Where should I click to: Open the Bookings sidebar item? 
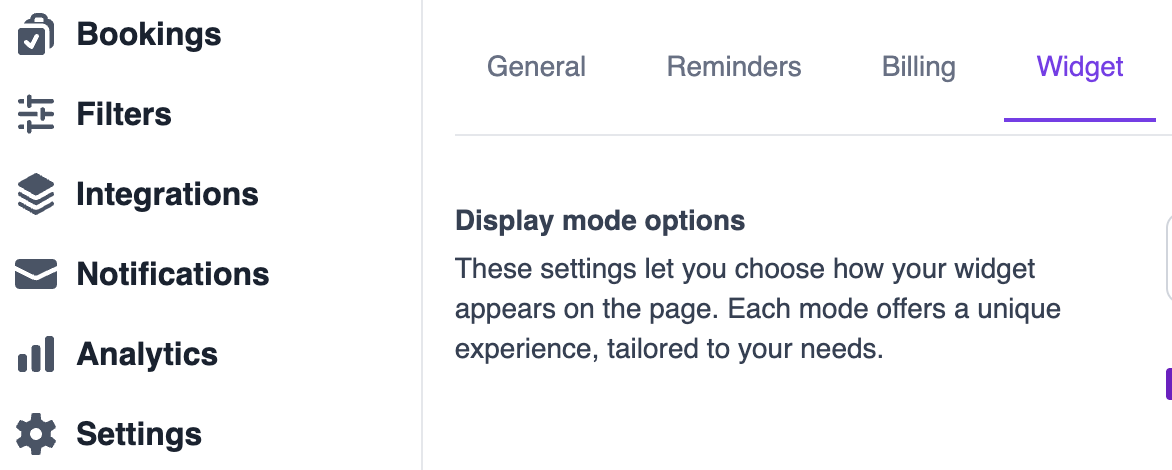149,35
